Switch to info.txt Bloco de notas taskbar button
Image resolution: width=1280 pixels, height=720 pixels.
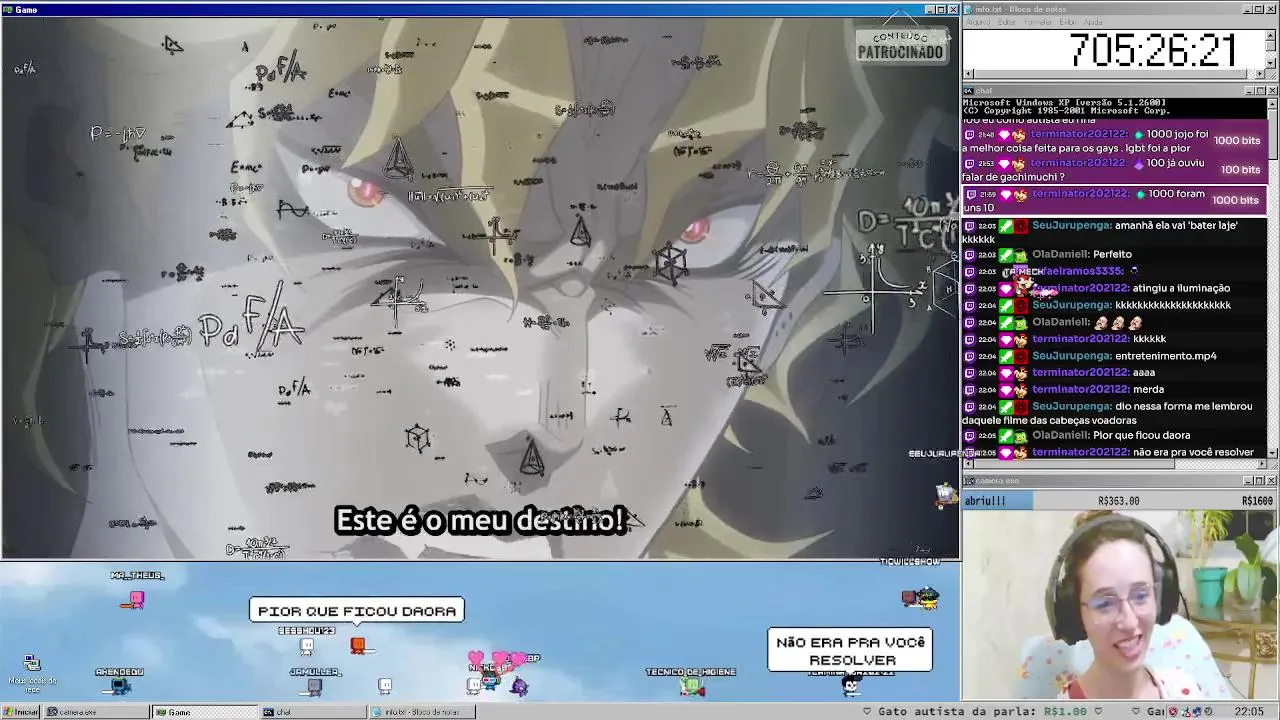pyautogui.click(x=421, y=712)
